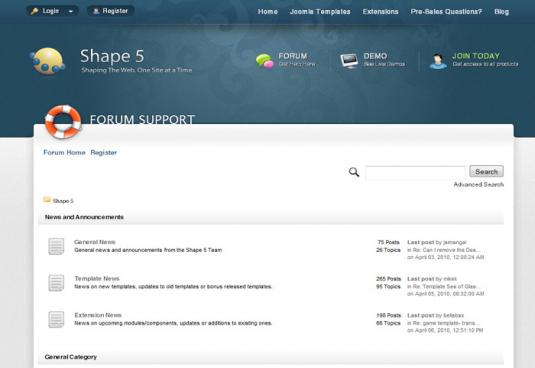Image resolution: width=535 pixels, height=368 pixels.
Task: Click the Register button in top bar
Action: click(111, 11)
